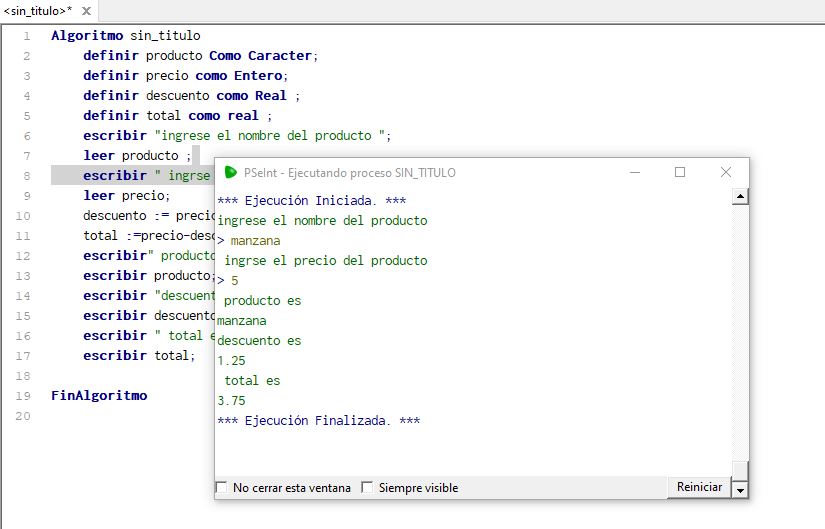Close the PSeInt execution window
This screenshot has height=529, width=825.
726,172
